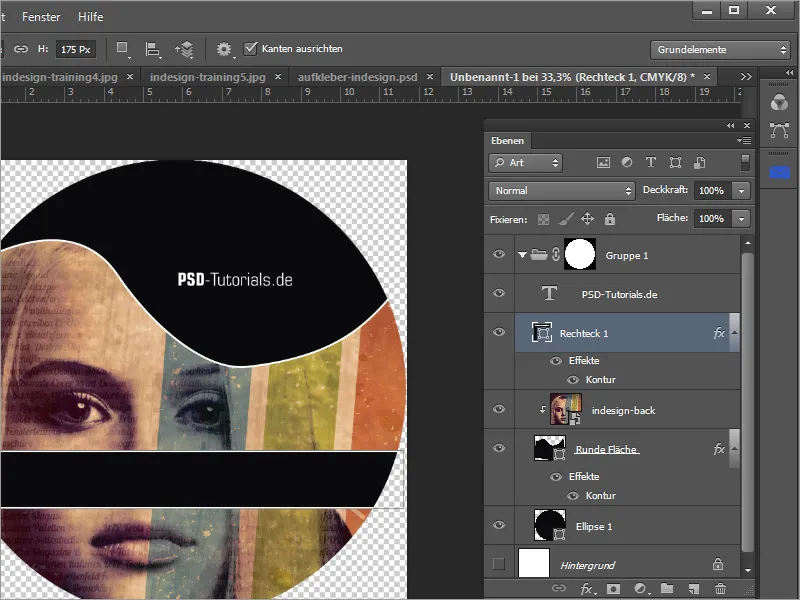Open Rechteck 1 fx layer styles
800x600 pixels.
(x=718, y=333)
